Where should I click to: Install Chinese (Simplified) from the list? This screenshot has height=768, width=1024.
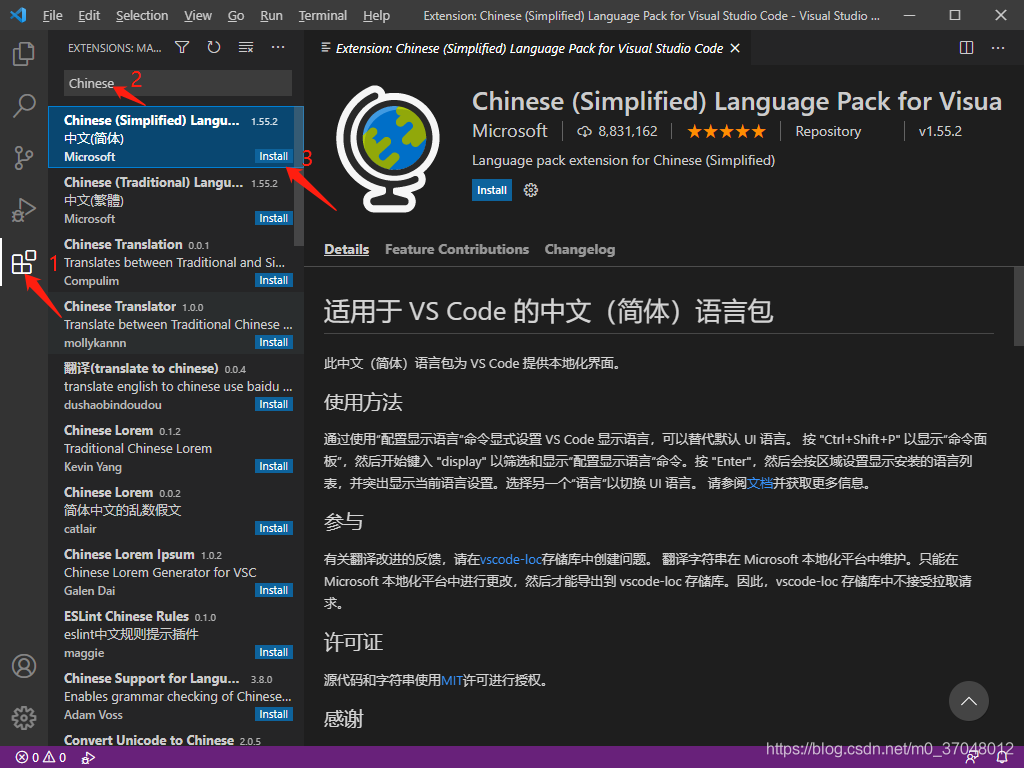pyautogui.click(x=273, y=156)
